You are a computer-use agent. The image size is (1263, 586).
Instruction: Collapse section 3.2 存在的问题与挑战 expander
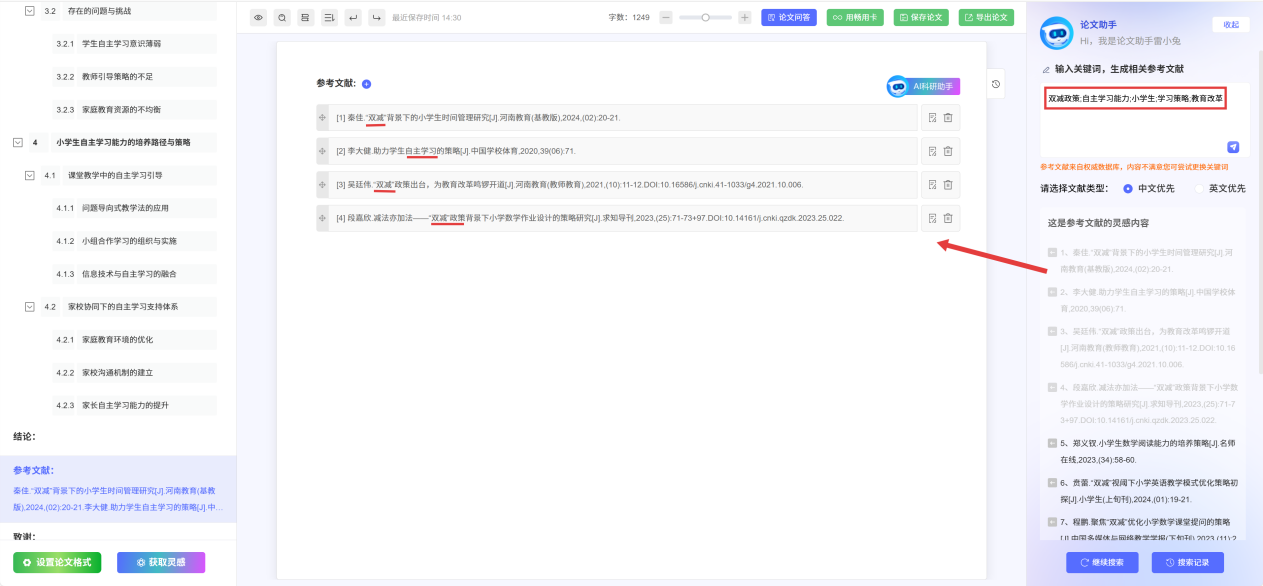30,11
